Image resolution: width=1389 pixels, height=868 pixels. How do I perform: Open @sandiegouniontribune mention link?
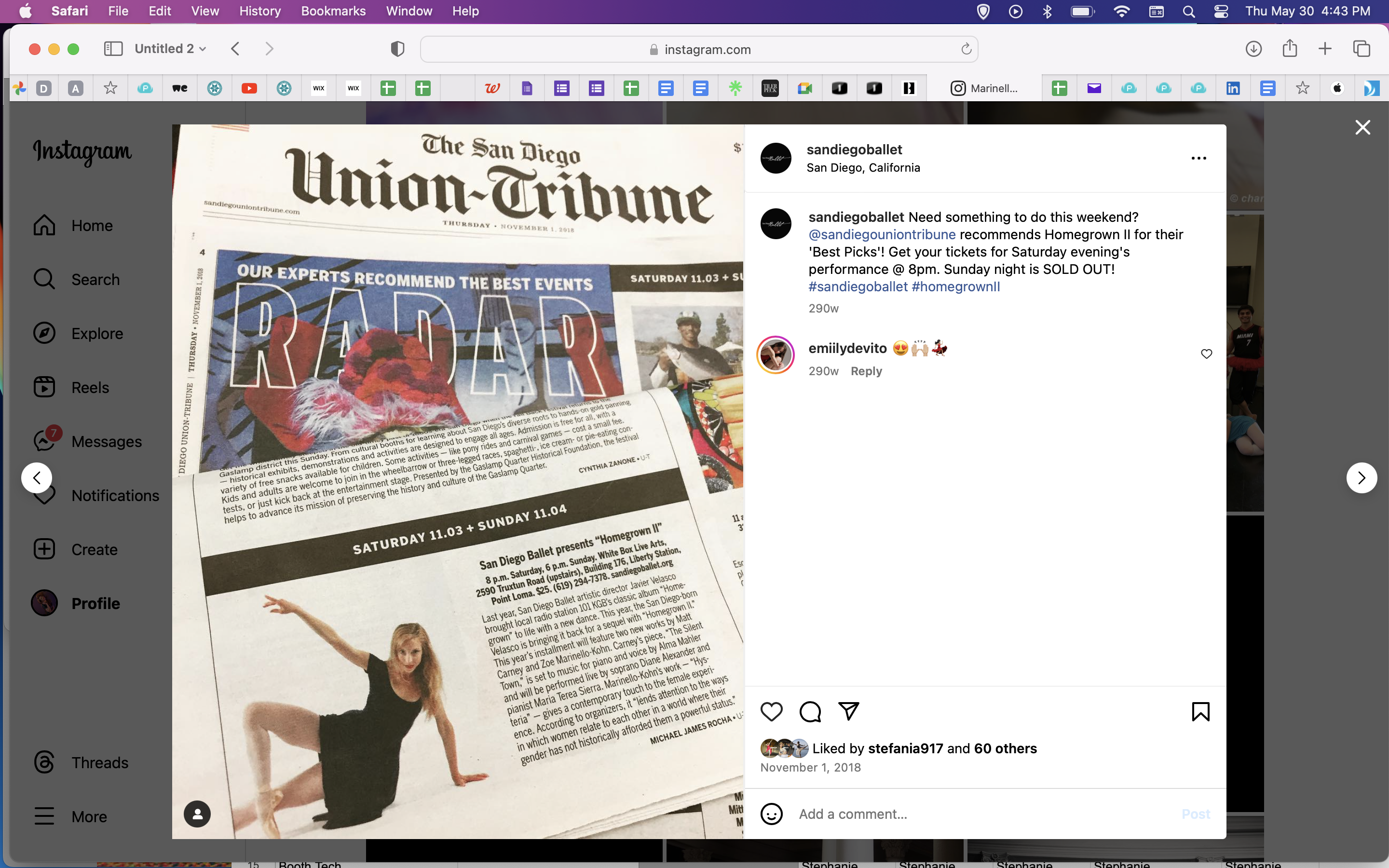click(x=882, y=235)
